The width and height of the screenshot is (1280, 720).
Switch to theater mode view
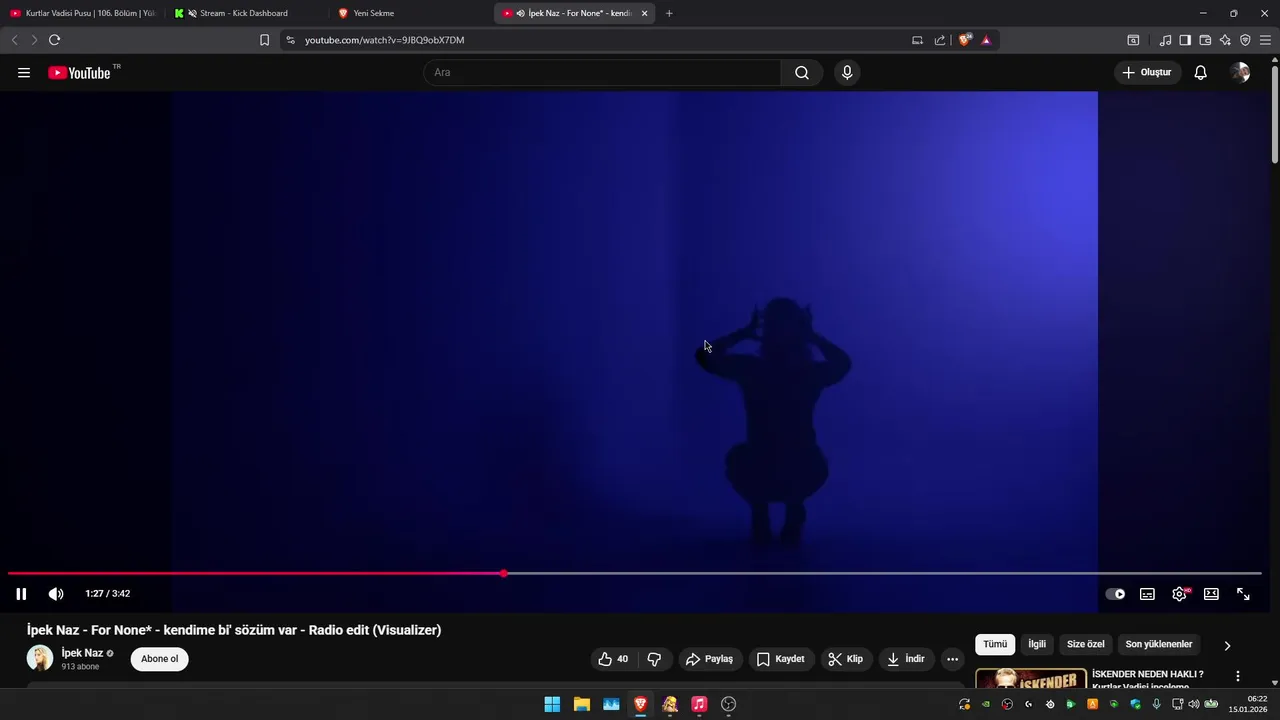(1211, 594)
